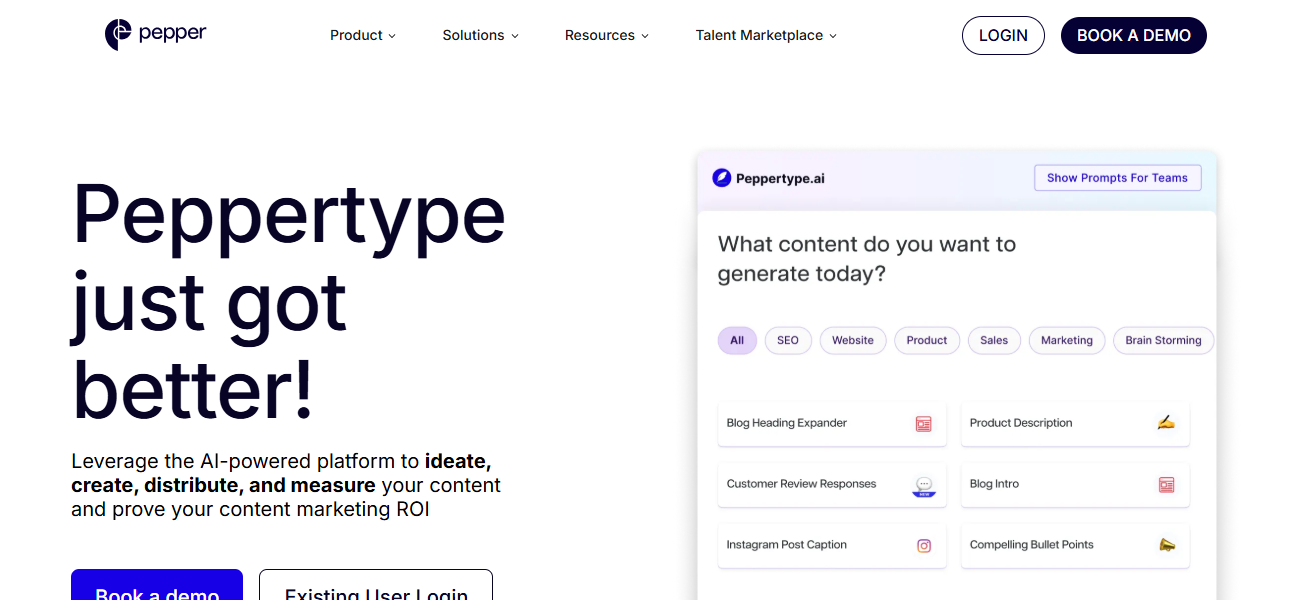The width and height of the screenshot is (1312, 600).
Task: Open the Solutions navigation item
Action: pos(481,35)
